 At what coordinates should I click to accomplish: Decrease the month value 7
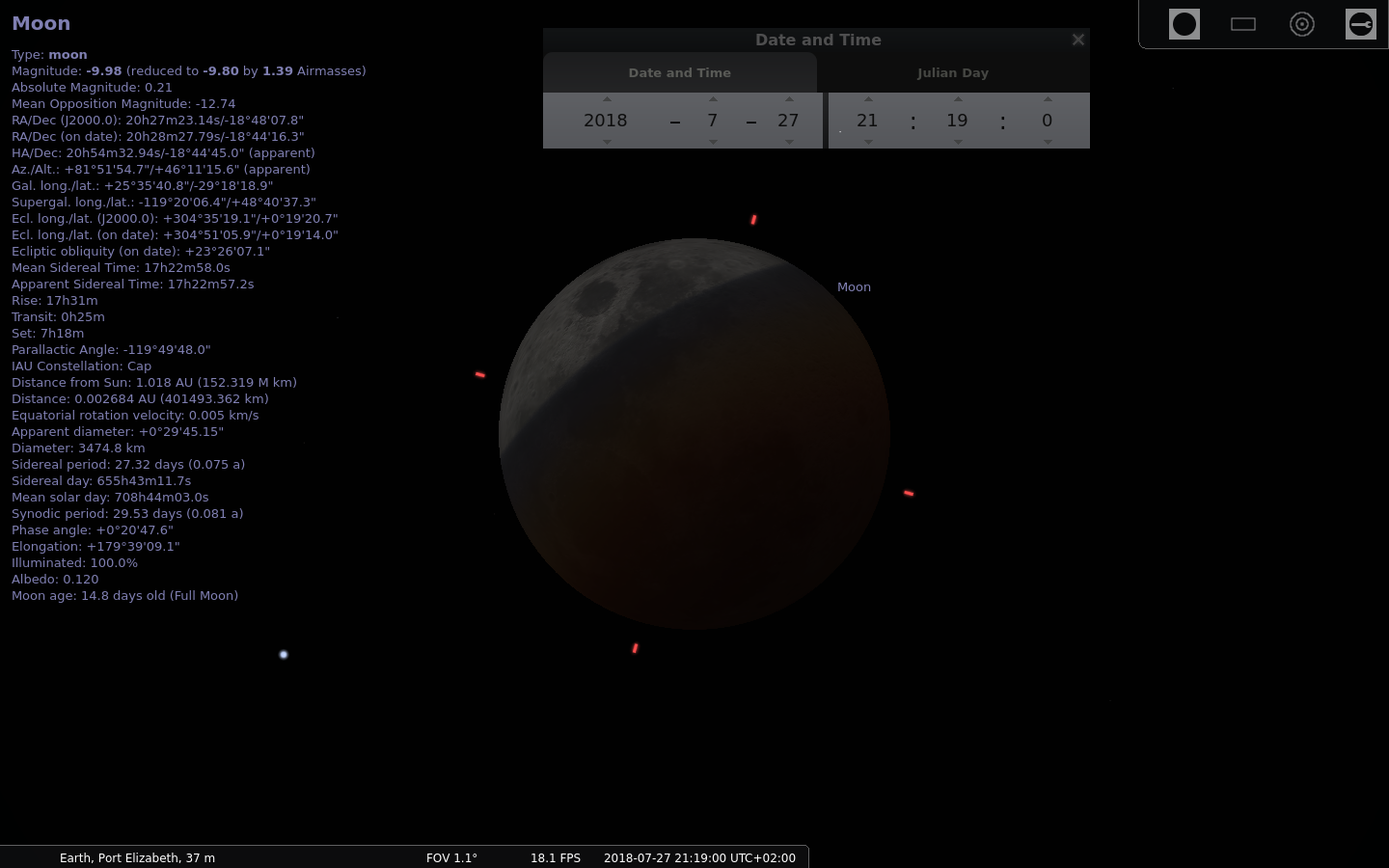pyautogui.click(x=713, y=141)
